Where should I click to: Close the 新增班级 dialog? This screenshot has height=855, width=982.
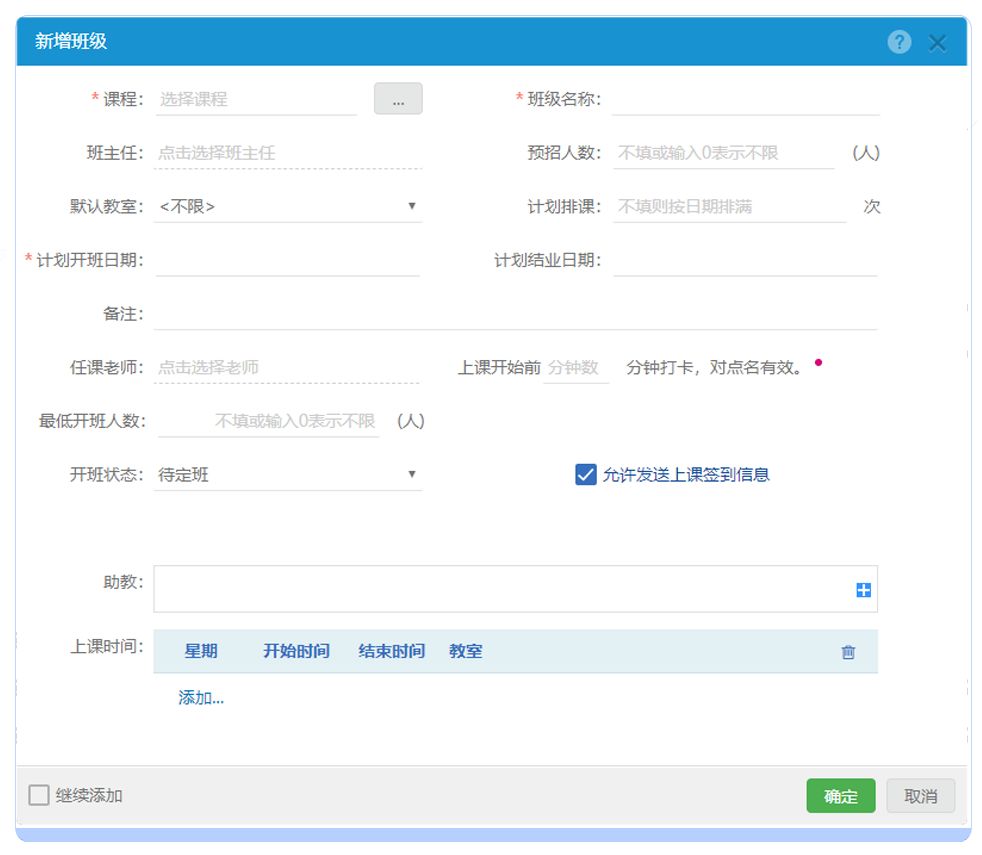(x=937, y=43)
